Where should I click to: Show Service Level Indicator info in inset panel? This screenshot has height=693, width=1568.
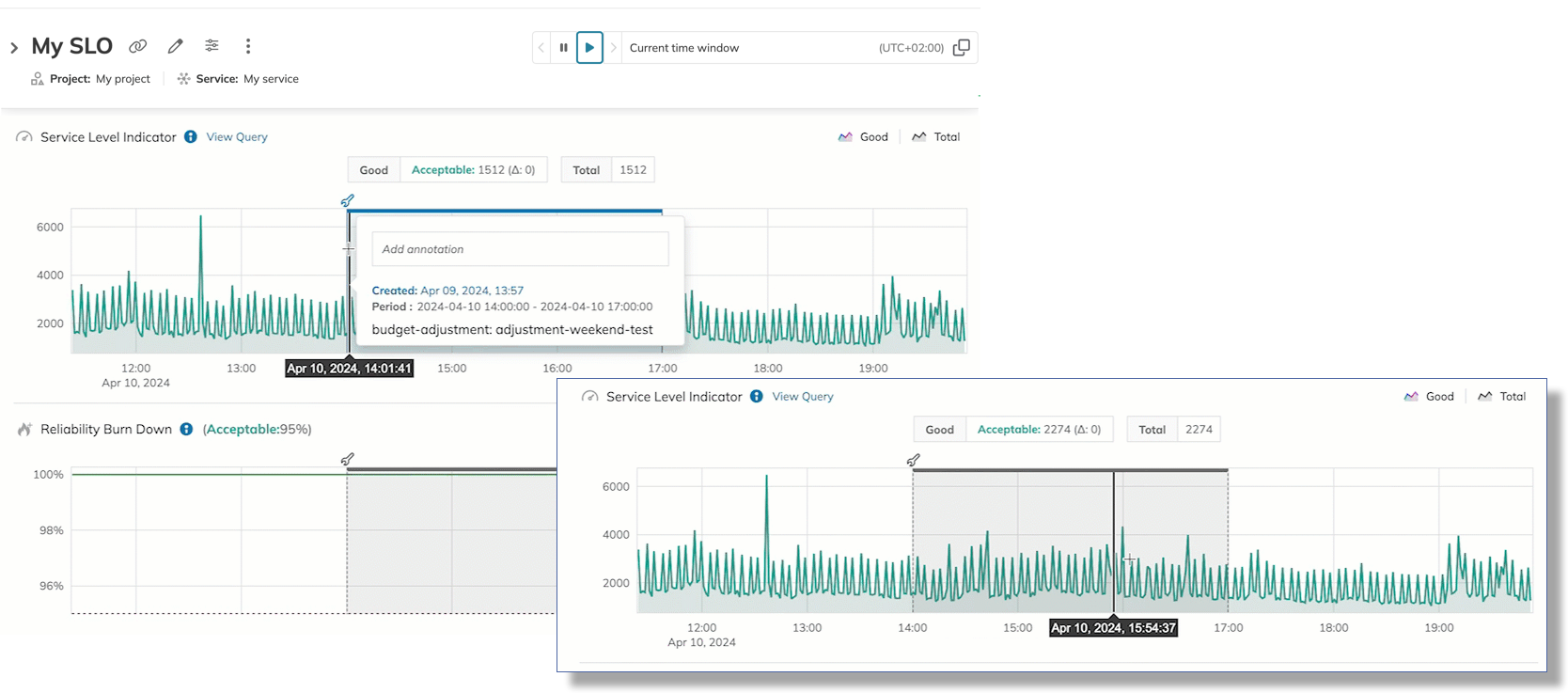click(x=757, y=397)
